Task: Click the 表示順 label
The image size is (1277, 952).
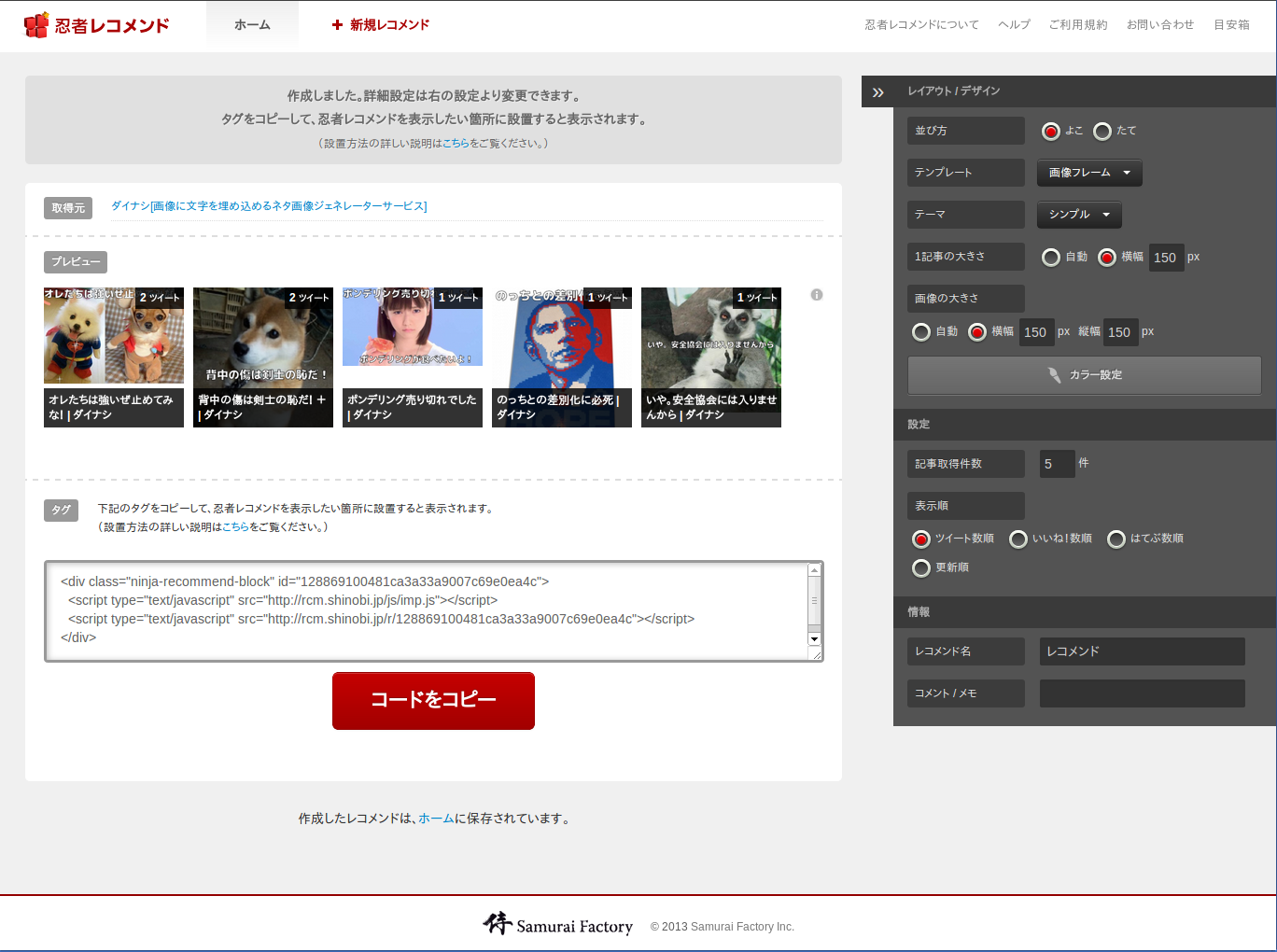Action: point(966,506)
